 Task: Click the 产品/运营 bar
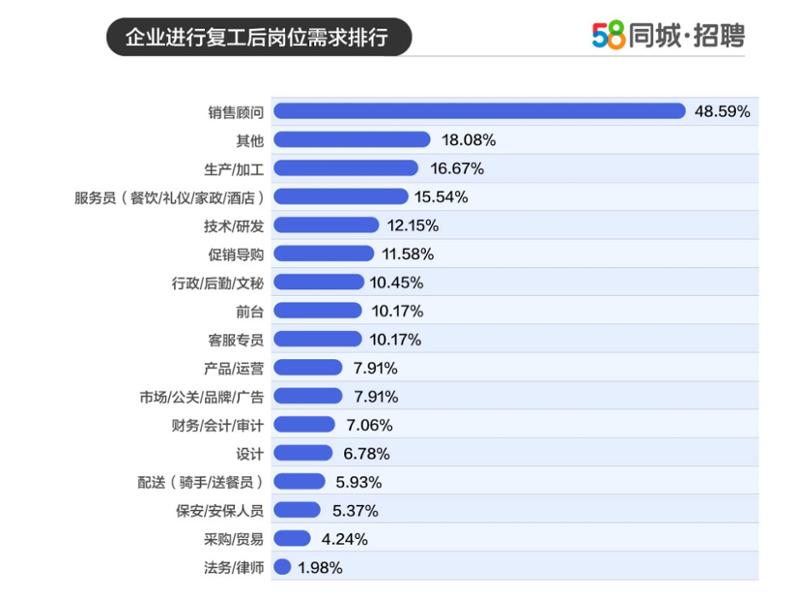point(307,367)
